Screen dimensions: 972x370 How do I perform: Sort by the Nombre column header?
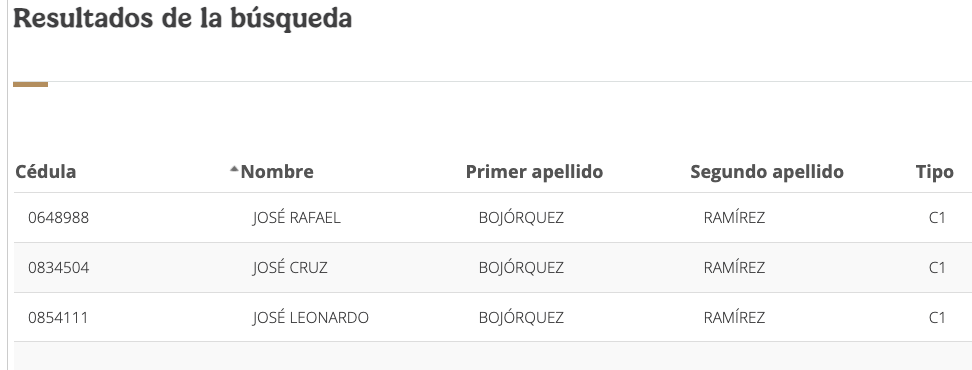(x=276, y=172)
